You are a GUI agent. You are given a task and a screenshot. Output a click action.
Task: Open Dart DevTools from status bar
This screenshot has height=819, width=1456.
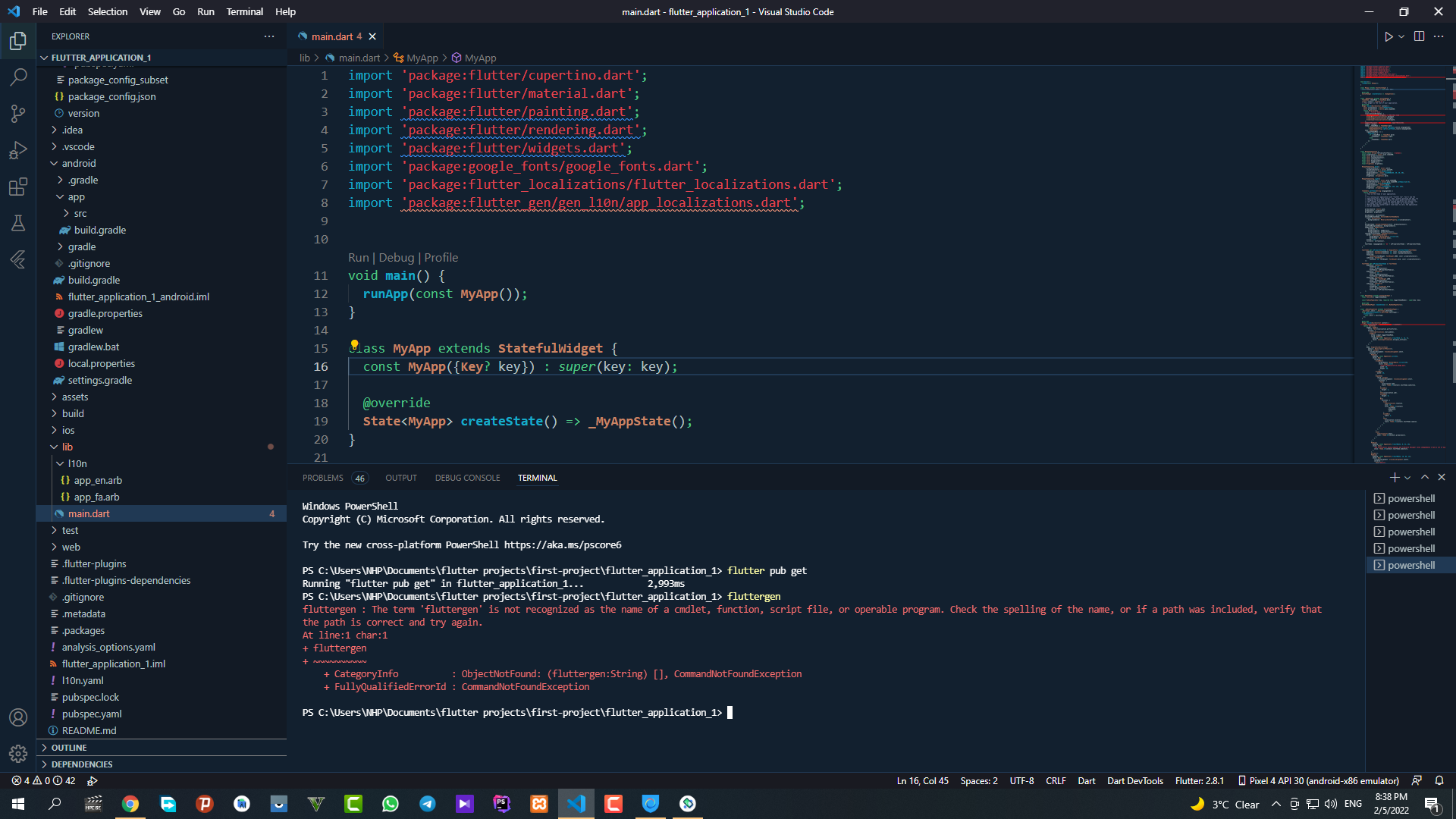1134,780
